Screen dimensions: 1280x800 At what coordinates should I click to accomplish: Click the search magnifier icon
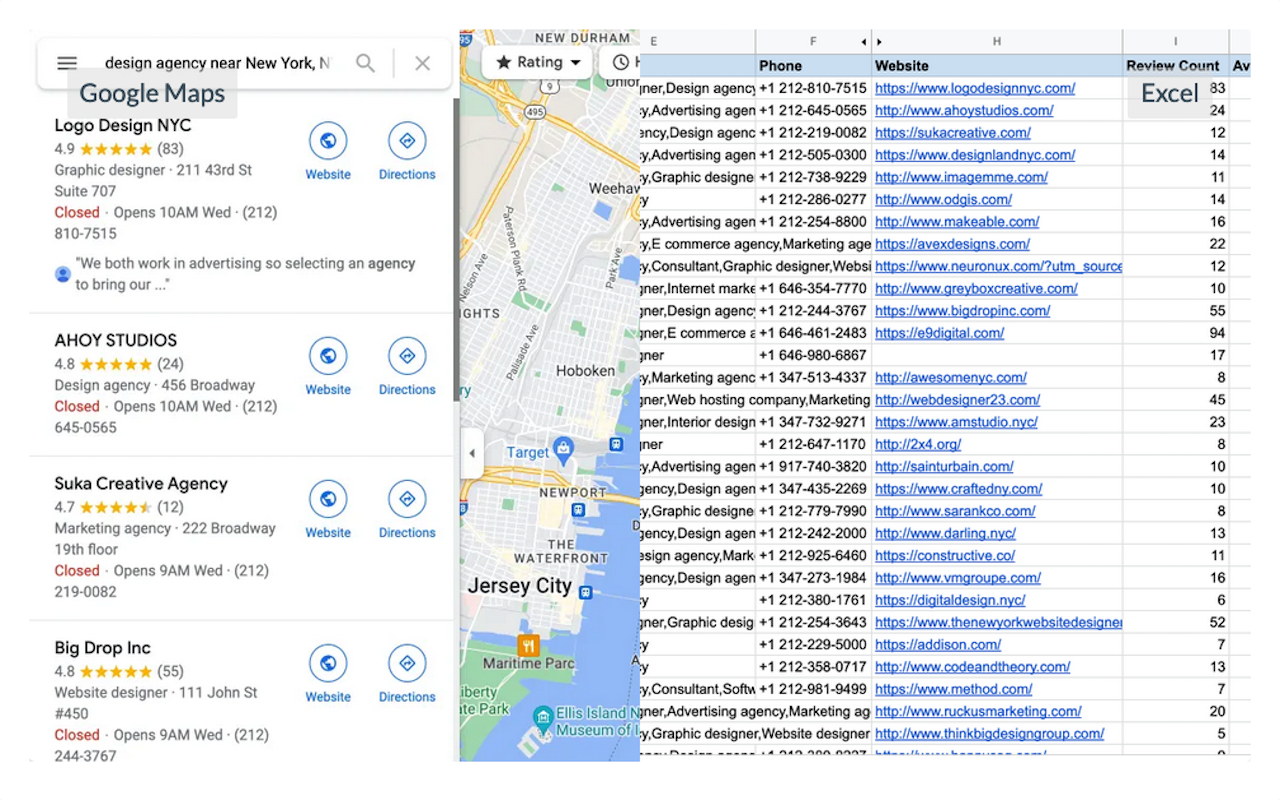click(x=366, y=63)
